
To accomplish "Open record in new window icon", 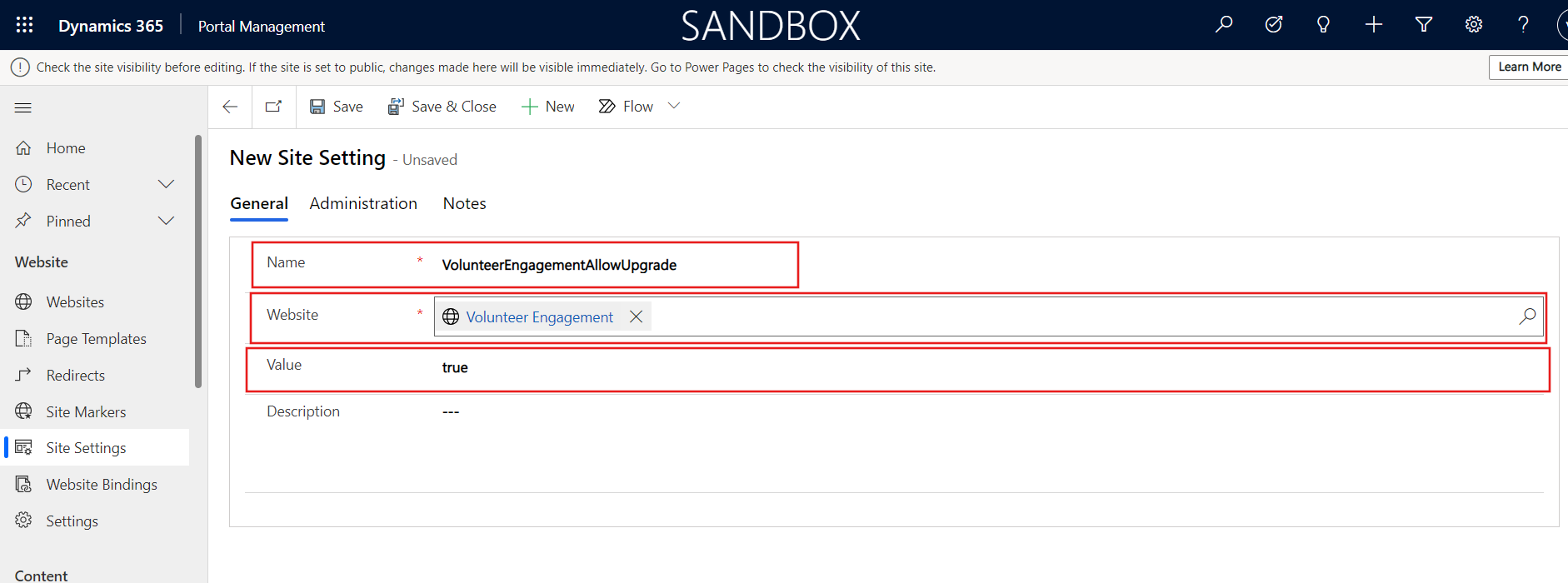I will point(273,107).
